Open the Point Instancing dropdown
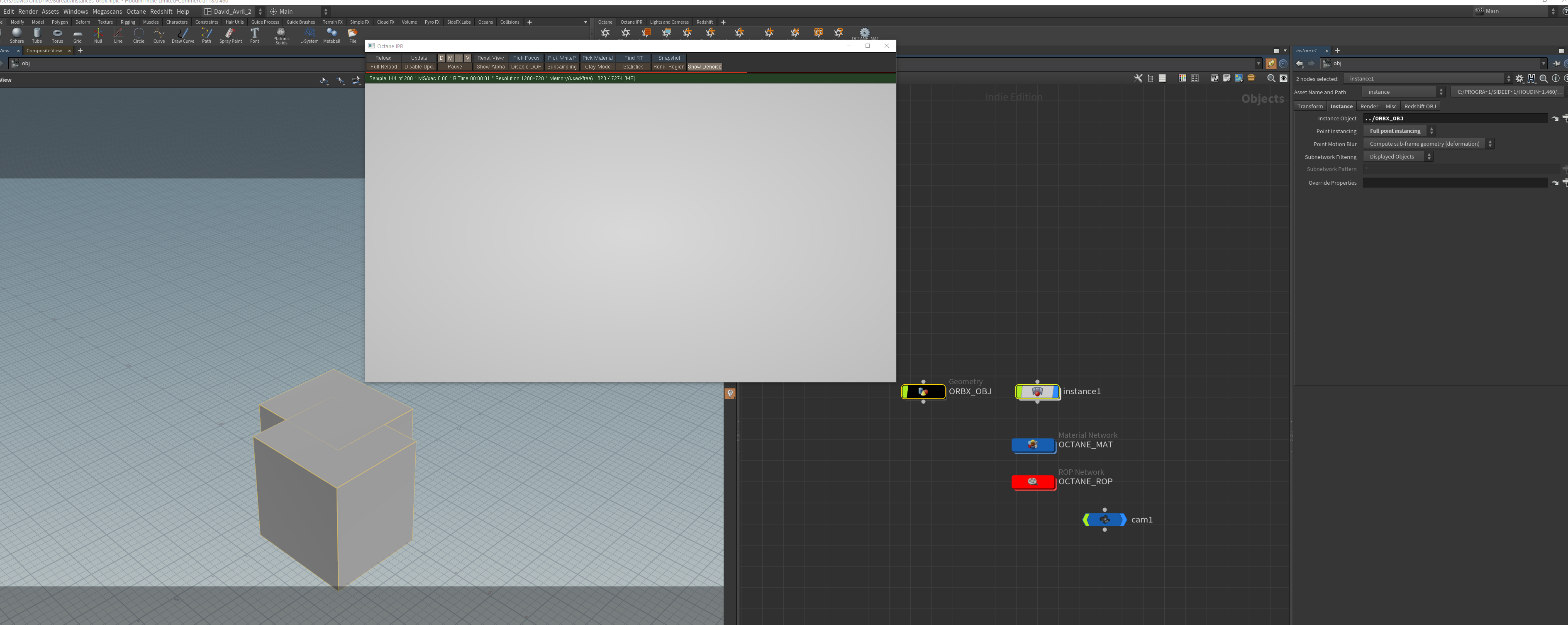The width and height of the screenshot is (1568, 625). (1399, 131)
